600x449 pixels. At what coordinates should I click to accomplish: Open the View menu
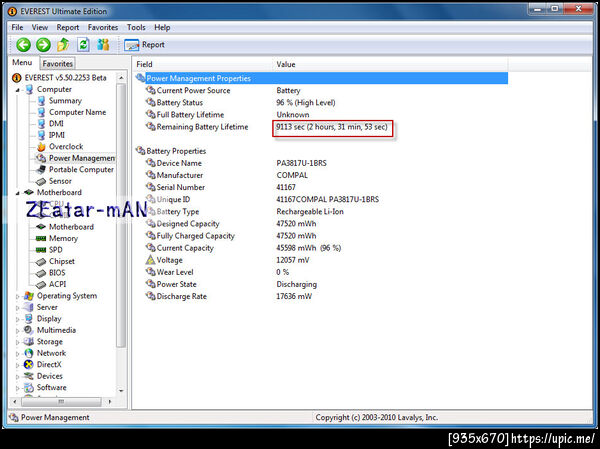40,28
